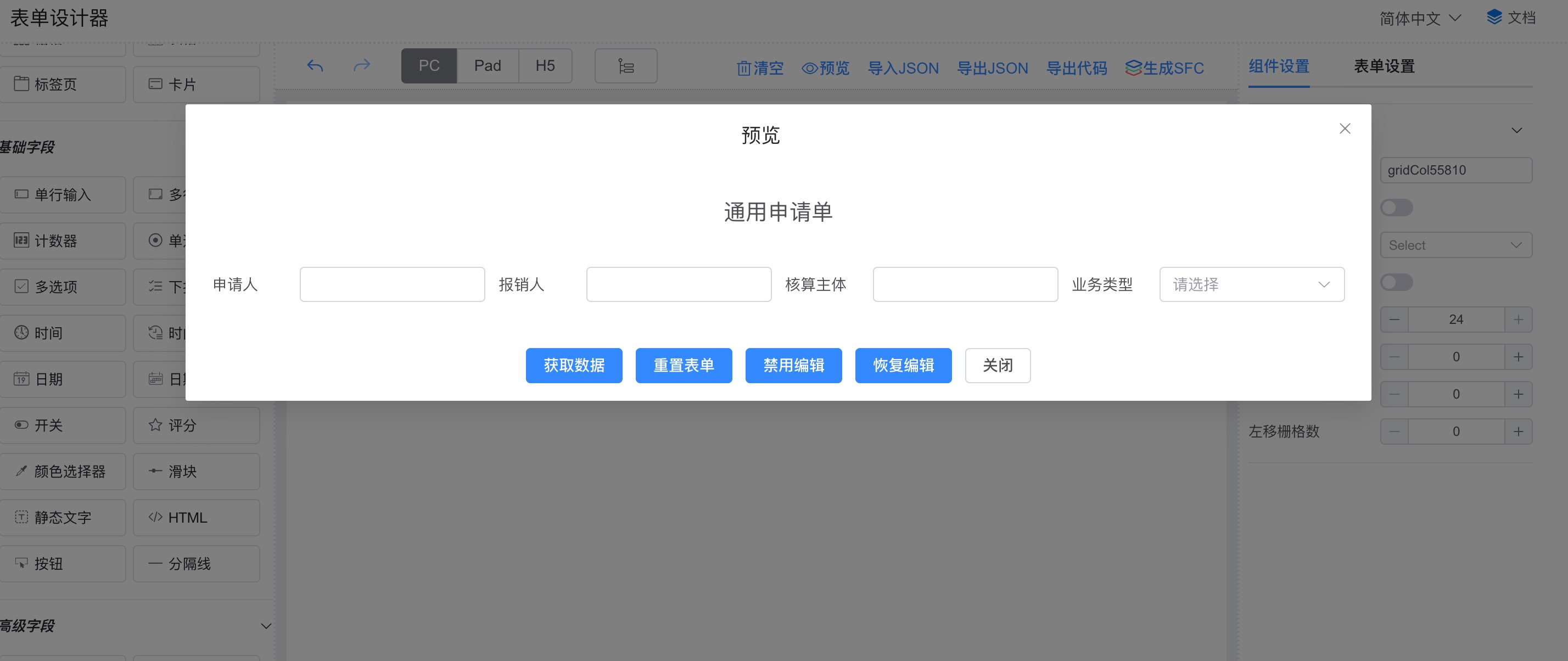Select the 日期 date component
Screen dimensions: 1568x661
pos(63,379)
